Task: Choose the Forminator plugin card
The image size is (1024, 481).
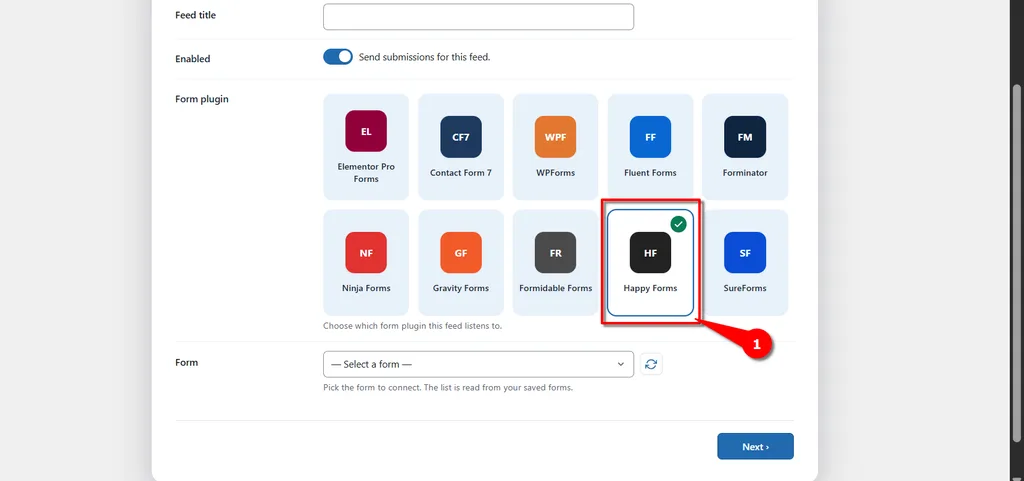Action: [744, 147]
